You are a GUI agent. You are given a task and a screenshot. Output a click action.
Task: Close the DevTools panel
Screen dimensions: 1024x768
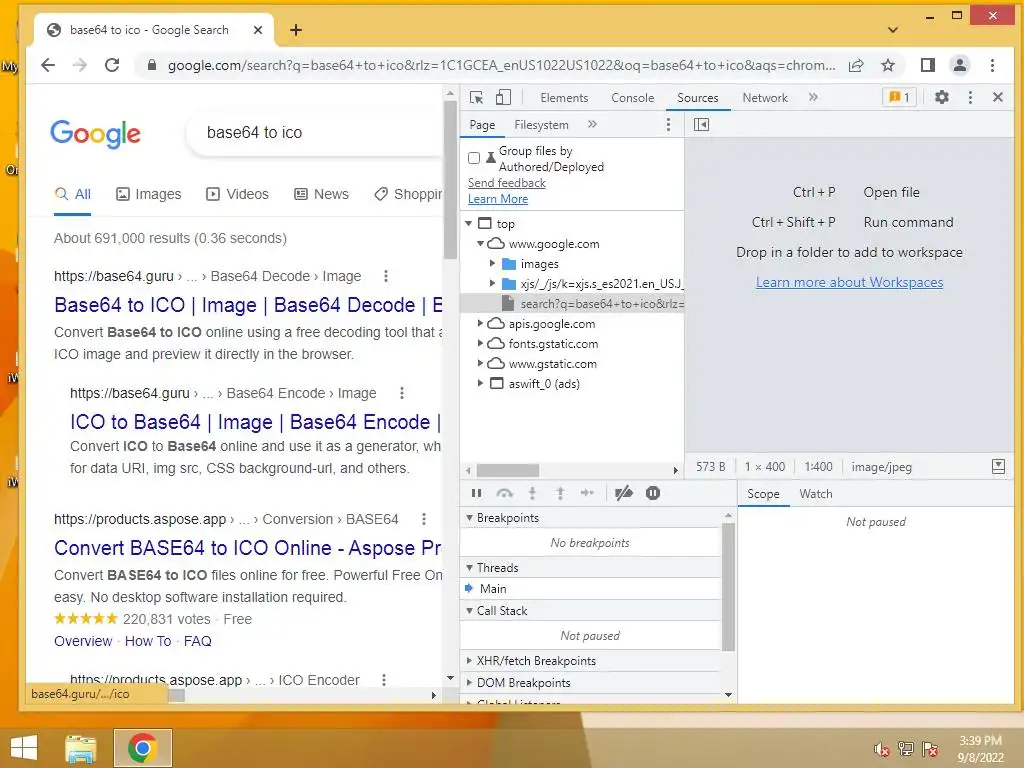pyautogui.click(x=997, y=97)
